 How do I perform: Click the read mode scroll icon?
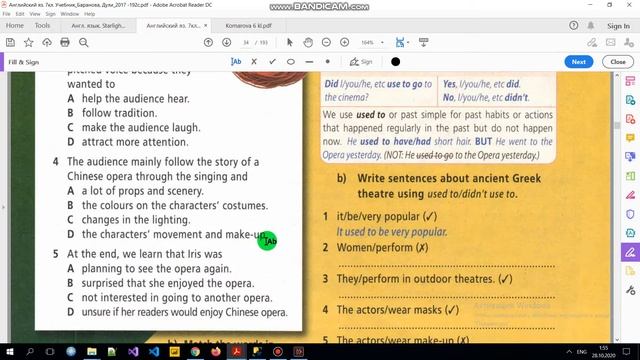click(x=424, y=42)
